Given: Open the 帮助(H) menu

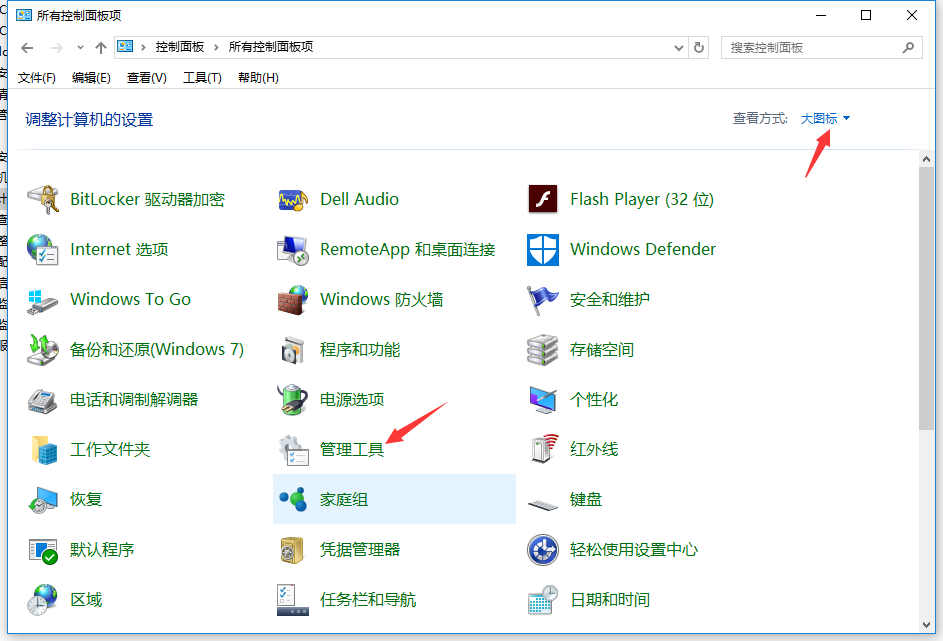Looking at the screenshot, I should (x=258, y=78).
